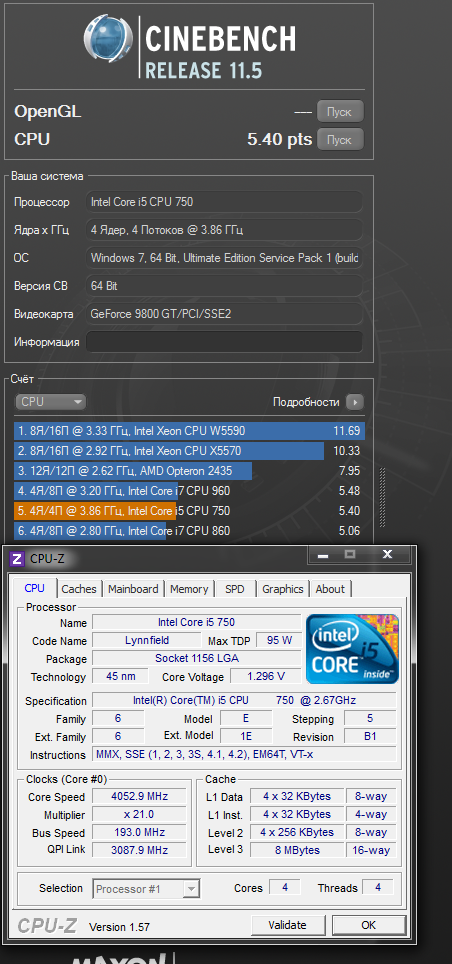The image size is (452, 964).
Task: Run the CPU benchmark with its Пуск button
Action: pyautogui.click(x=340, y=140)
